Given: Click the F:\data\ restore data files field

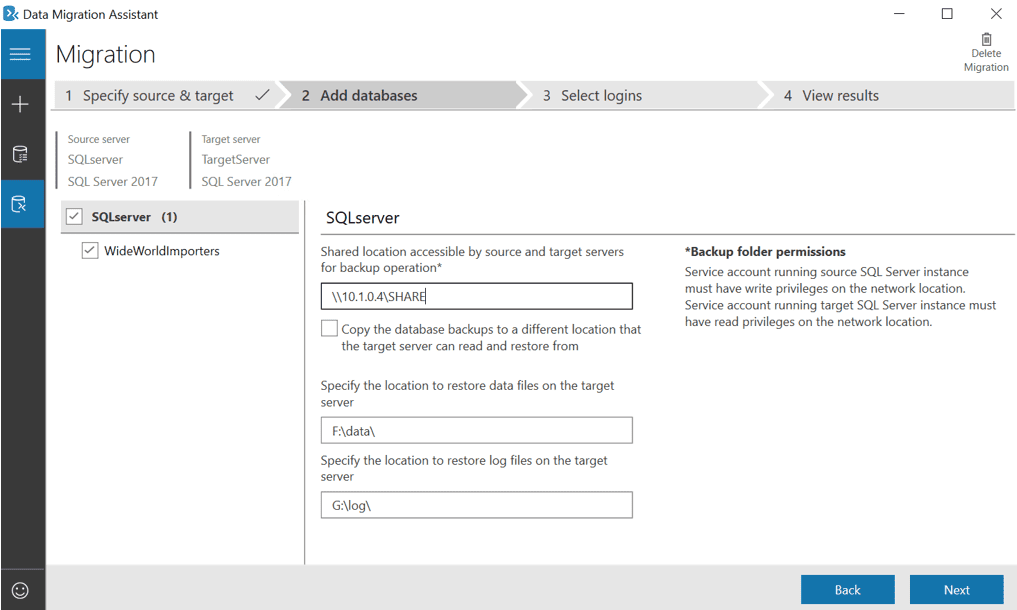Looking at the screenshot, I should click(x=477, y=430).
